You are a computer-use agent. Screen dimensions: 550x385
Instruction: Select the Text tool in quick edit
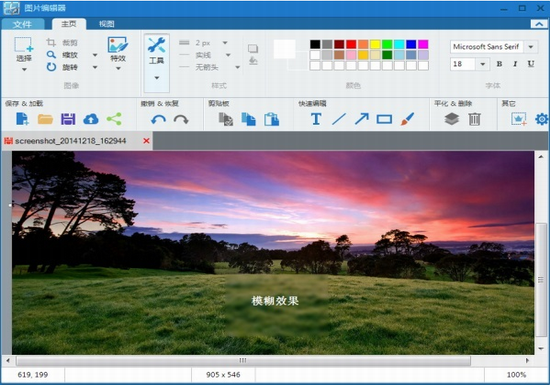pos(316,119)
